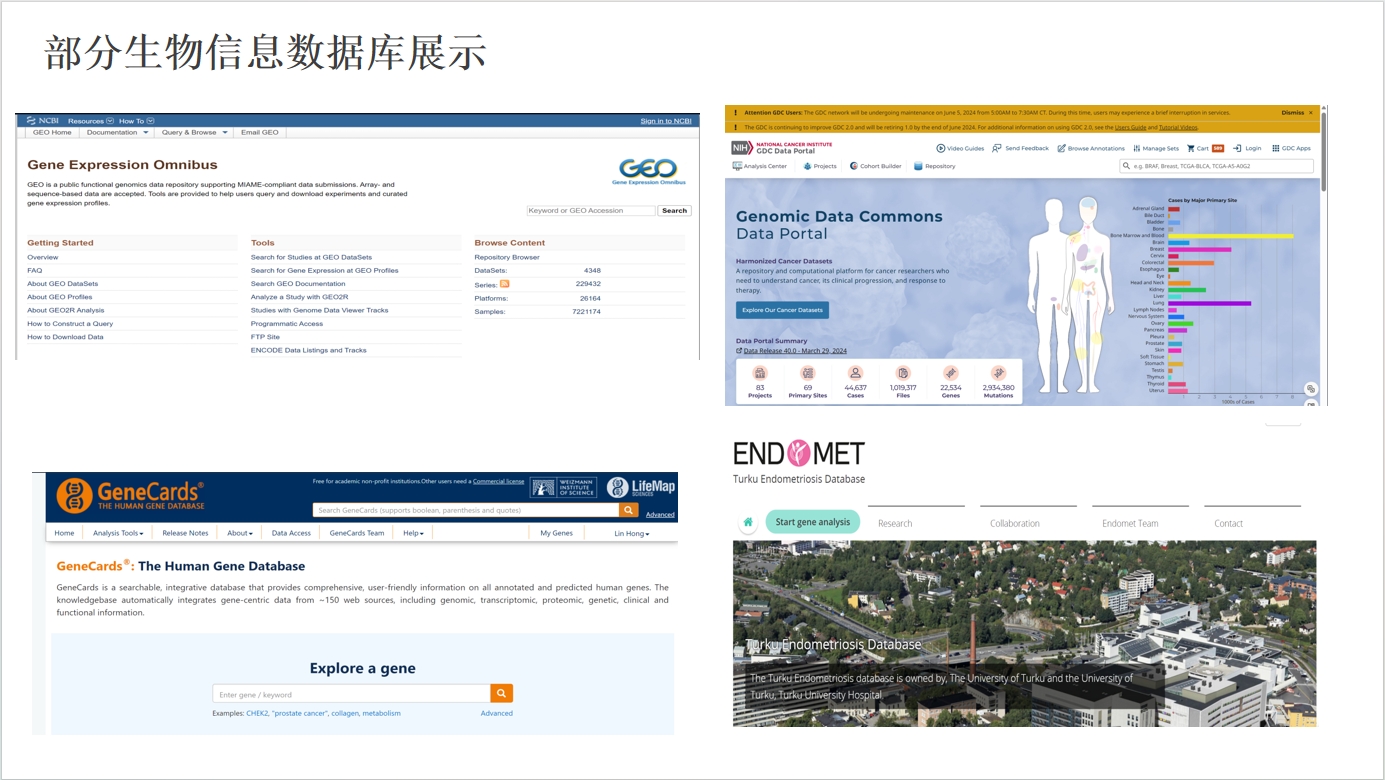This screenshot has height=780, width=1385.
Task: Click Explore a gene search magnifier button
Action: pos(502,693)
